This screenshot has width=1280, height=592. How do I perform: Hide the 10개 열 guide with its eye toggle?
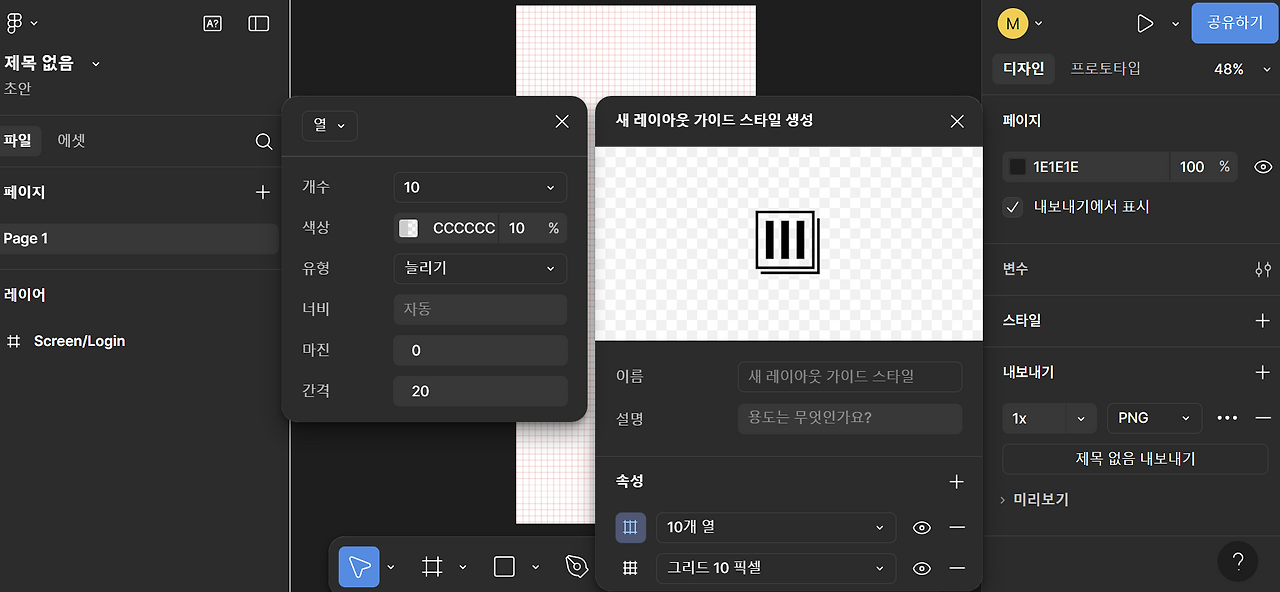[x=921, y=527]
